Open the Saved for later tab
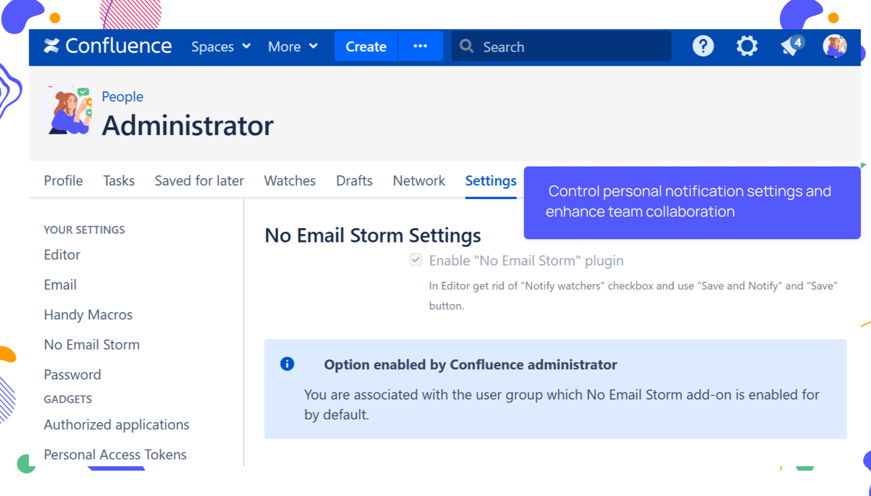The width and height of the screenshot is (871, 496). [x=199, y=181]
